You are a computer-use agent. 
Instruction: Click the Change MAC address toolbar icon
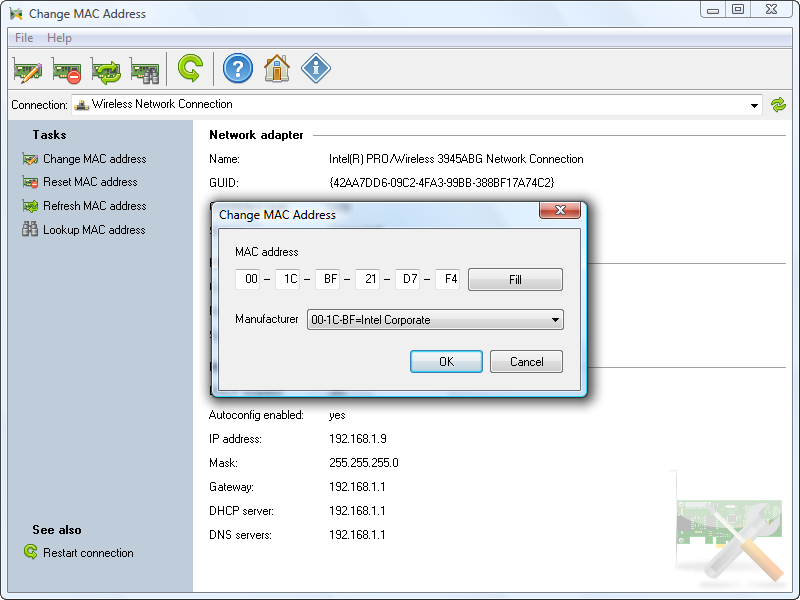[27, 70]
